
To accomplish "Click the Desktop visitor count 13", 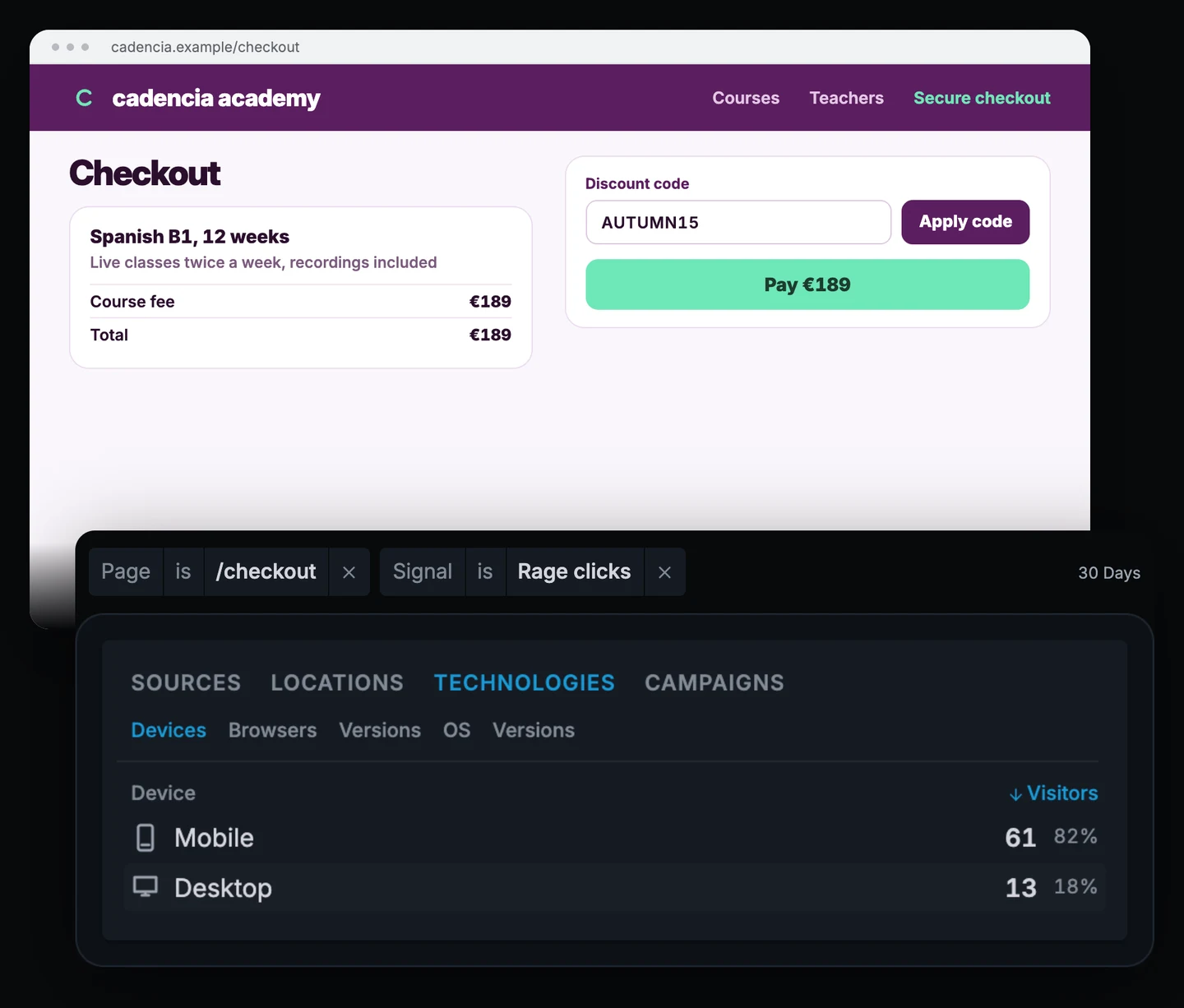I will (1021, 888).
